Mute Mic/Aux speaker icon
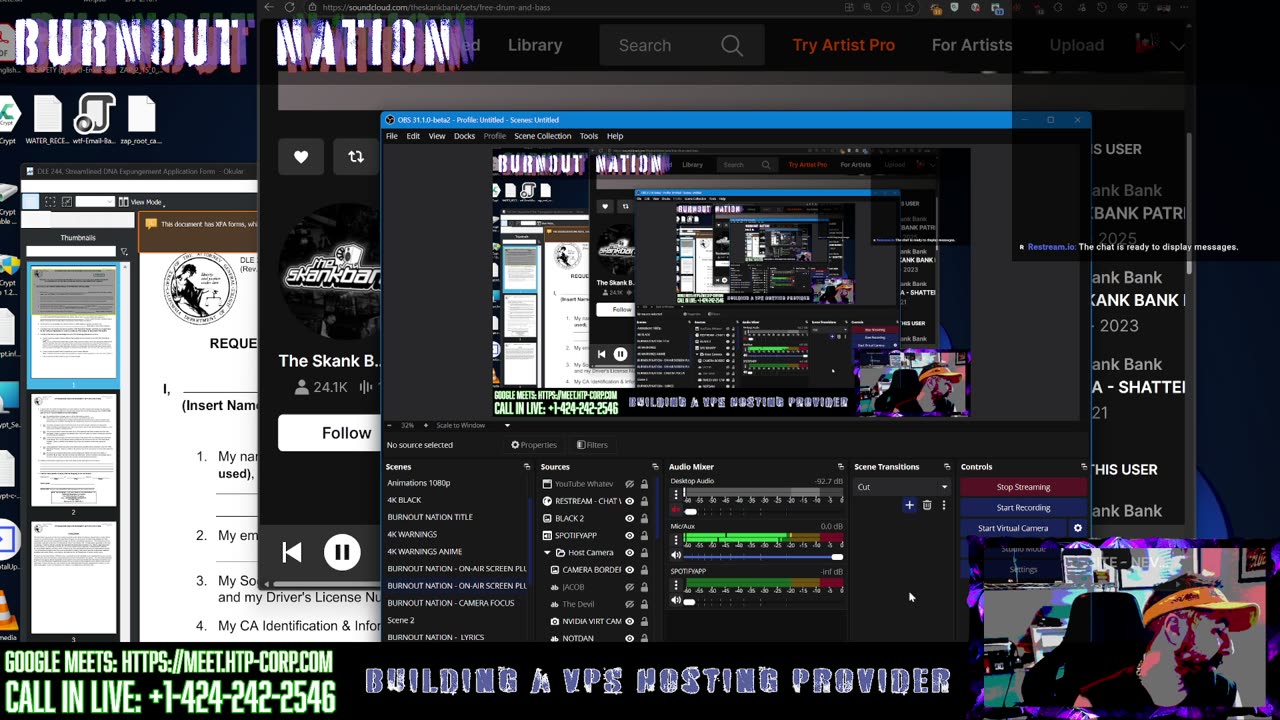Viewport: 1280px width, 720px height. pos(676,556)
